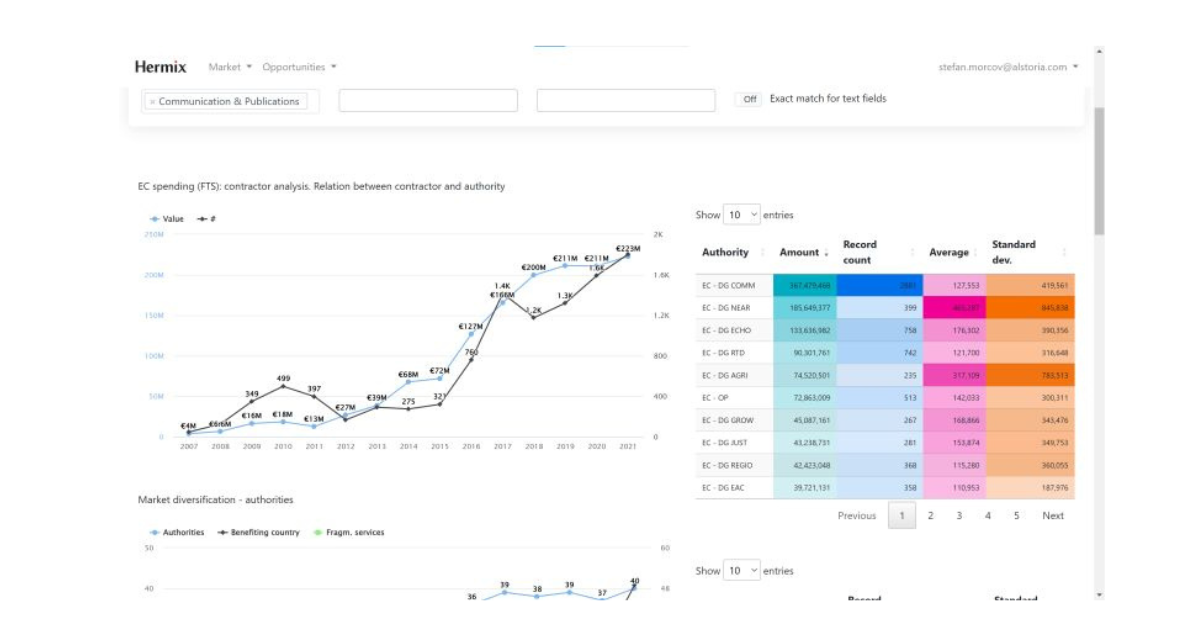Hide Benefiting country series in legend
The height and width of the screenshot is (628, 1200).
point(258,533)
